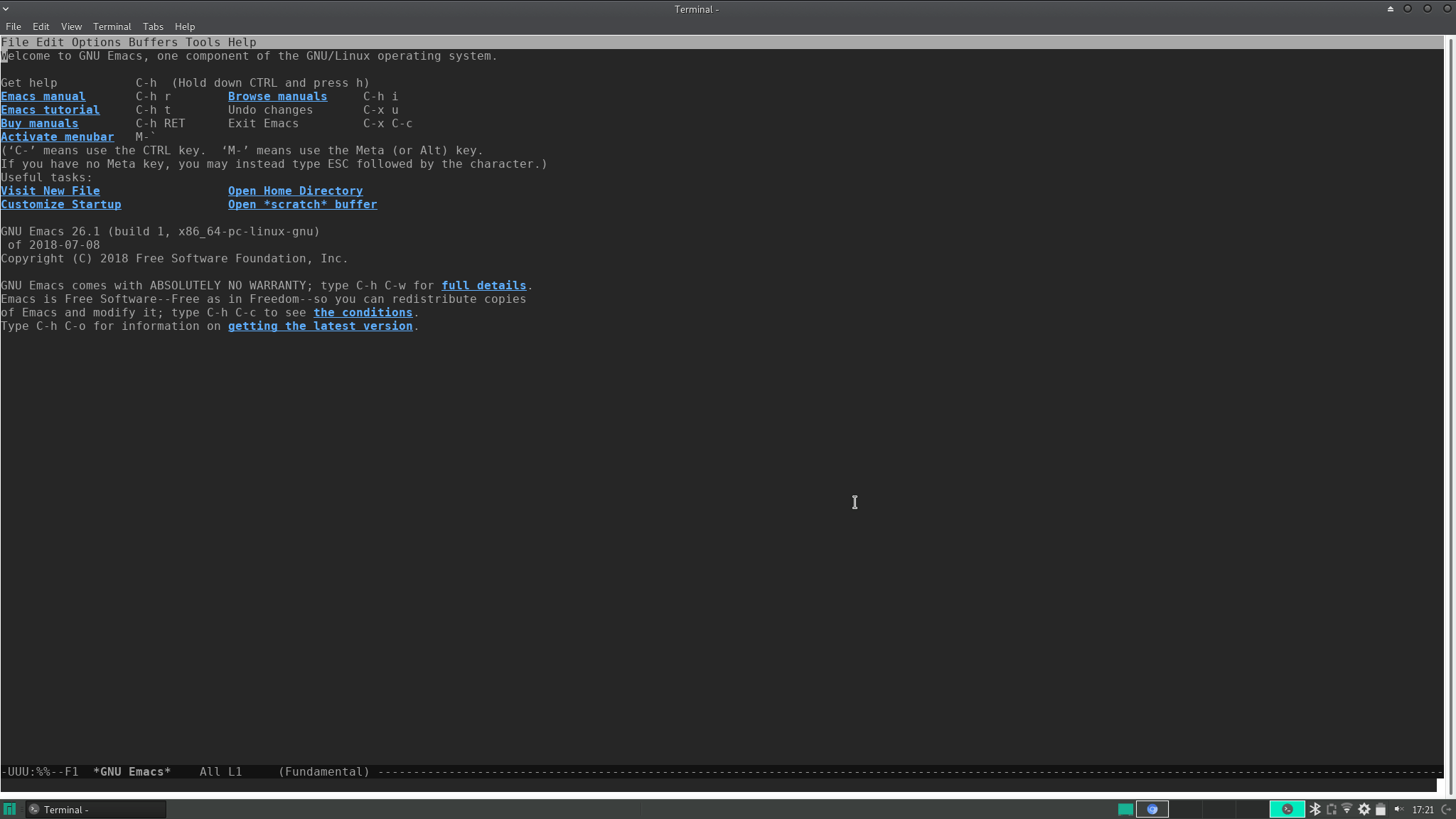Click the battery status tray icon
This screenshot has height=819, width=1456.
pyautogui.click(x=1381, y=809)
